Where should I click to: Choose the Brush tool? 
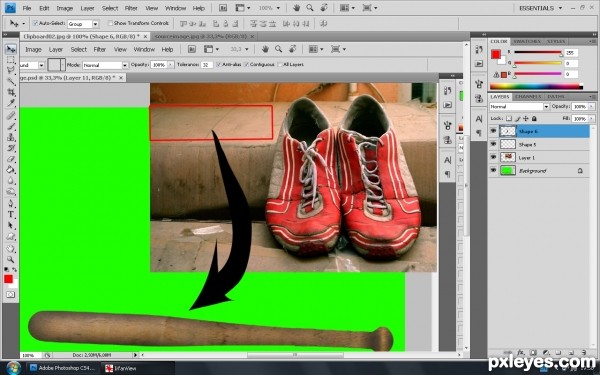tap(11, 126)
